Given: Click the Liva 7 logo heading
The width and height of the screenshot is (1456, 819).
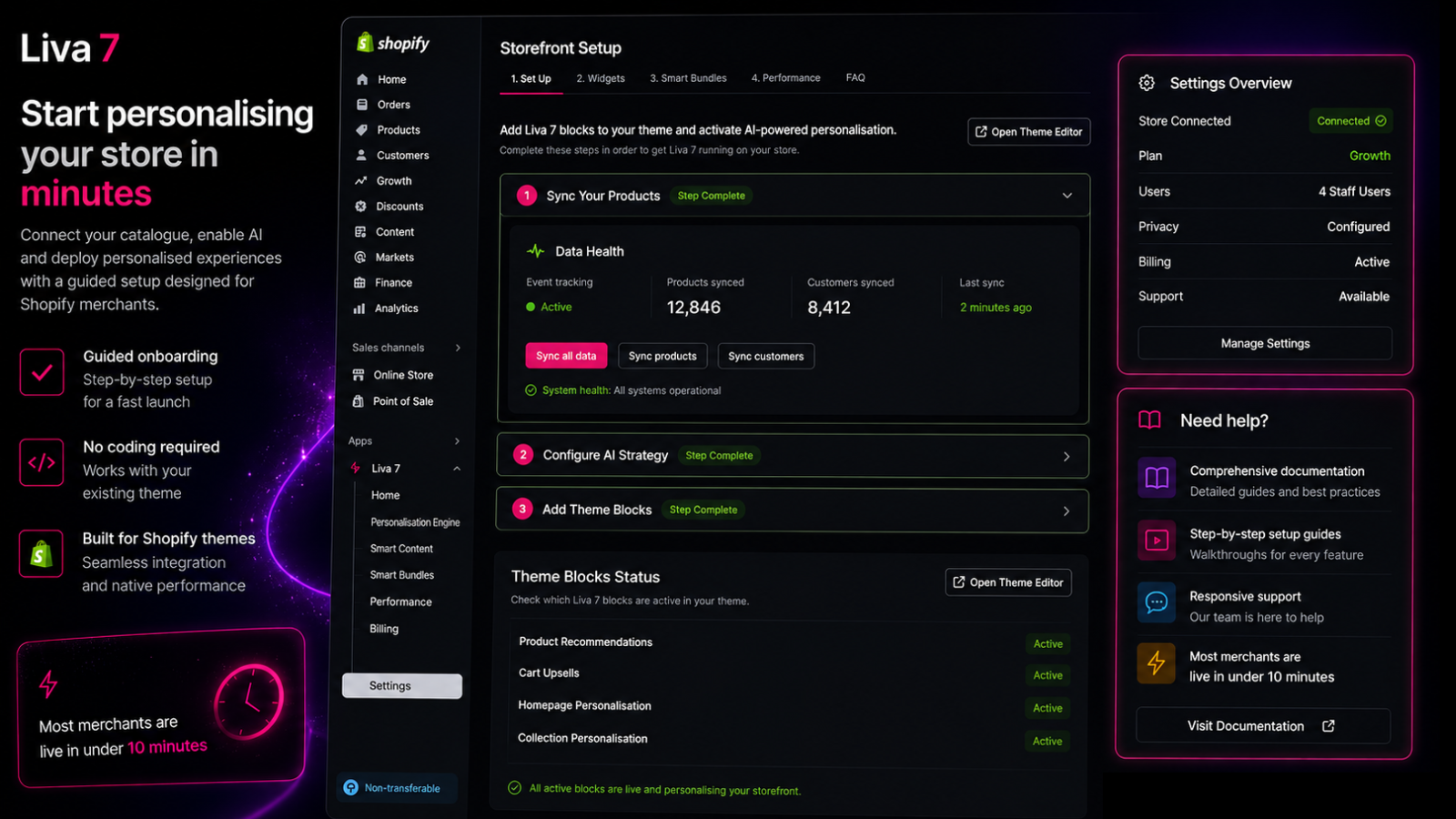Looking at the screenshot, I should click(x=70, y=48).
